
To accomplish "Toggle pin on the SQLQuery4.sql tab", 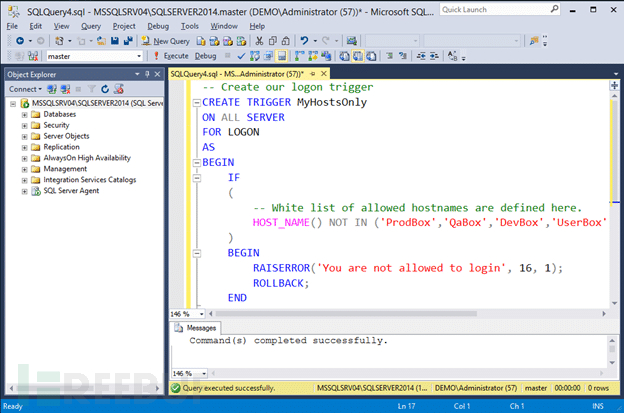I will click(x=313, y=74).
